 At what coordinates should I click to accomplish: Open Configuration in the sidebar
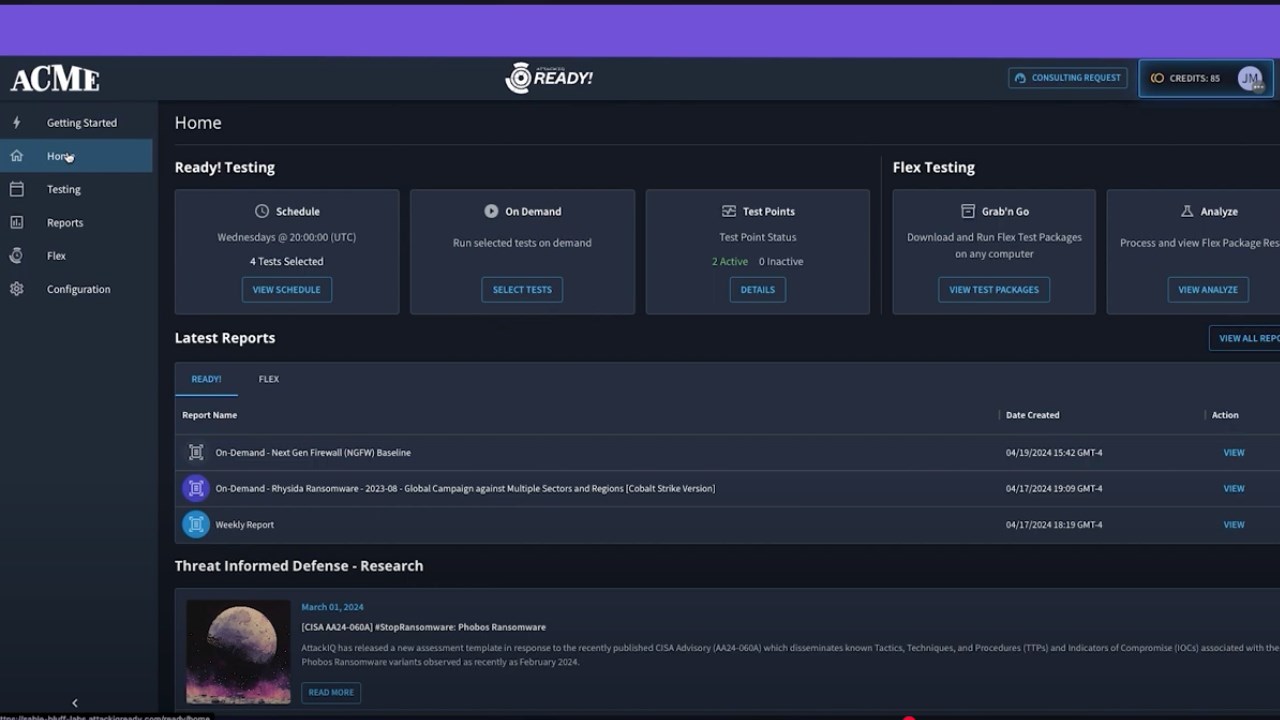click(76, 289)
